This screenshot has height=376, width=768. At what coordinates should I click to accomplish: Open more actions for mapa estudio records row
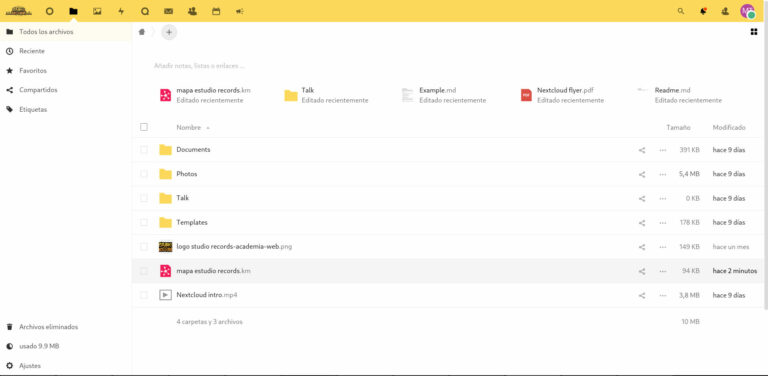[663, 271]
